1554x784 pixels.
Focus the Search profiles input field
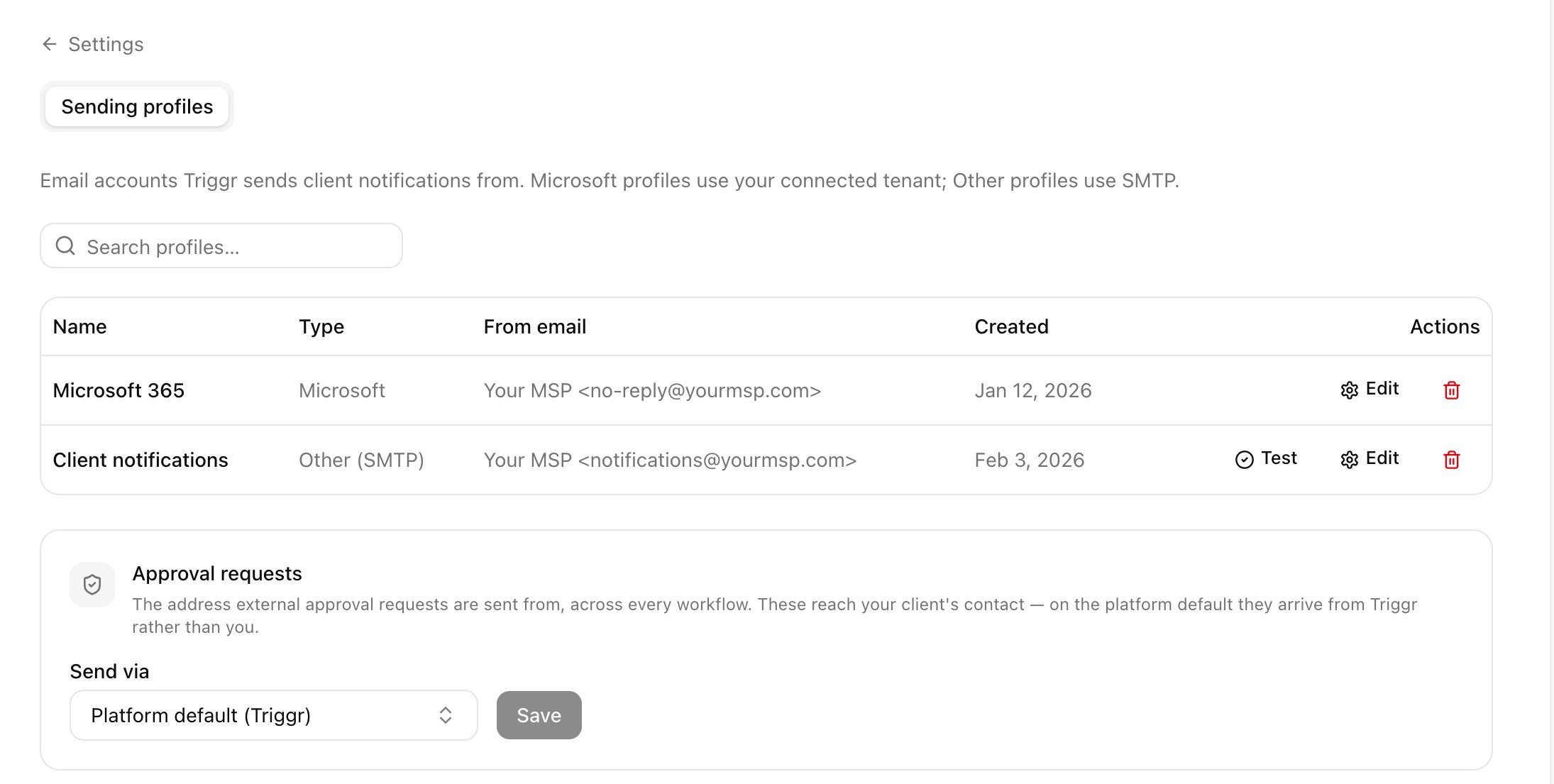221,245
